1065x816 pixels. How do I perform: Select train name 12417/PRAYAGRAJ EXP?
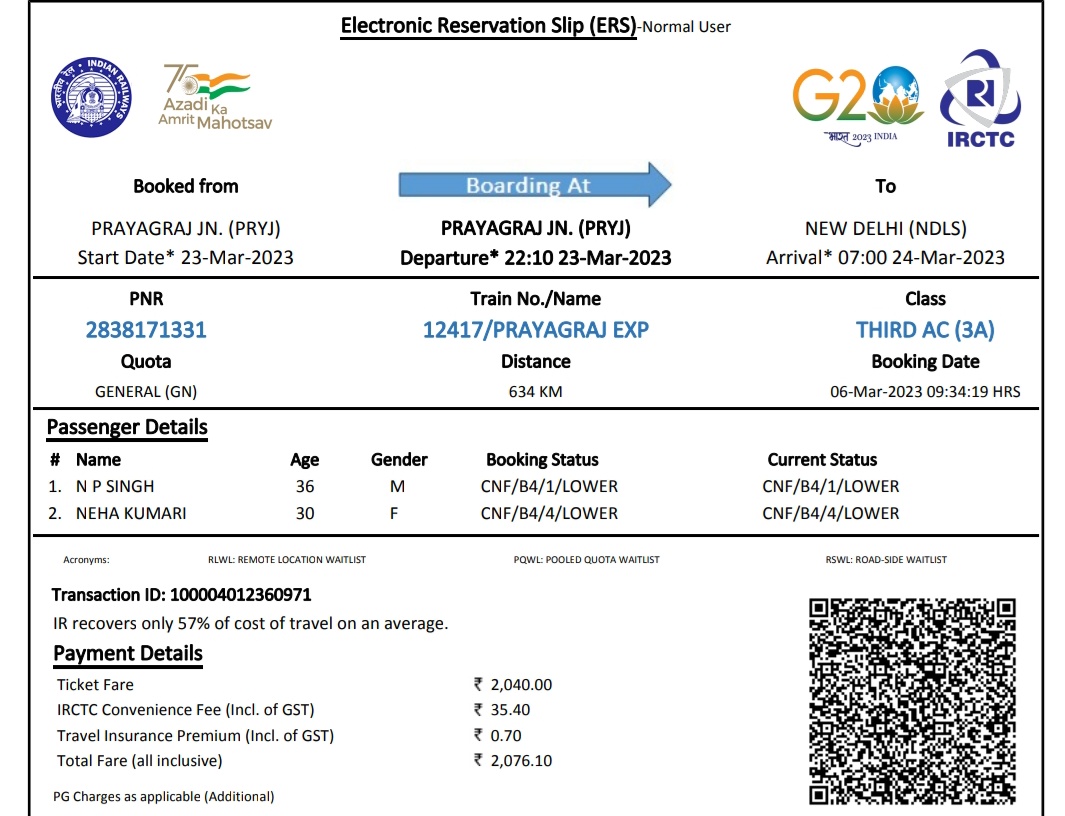(536, 330)
